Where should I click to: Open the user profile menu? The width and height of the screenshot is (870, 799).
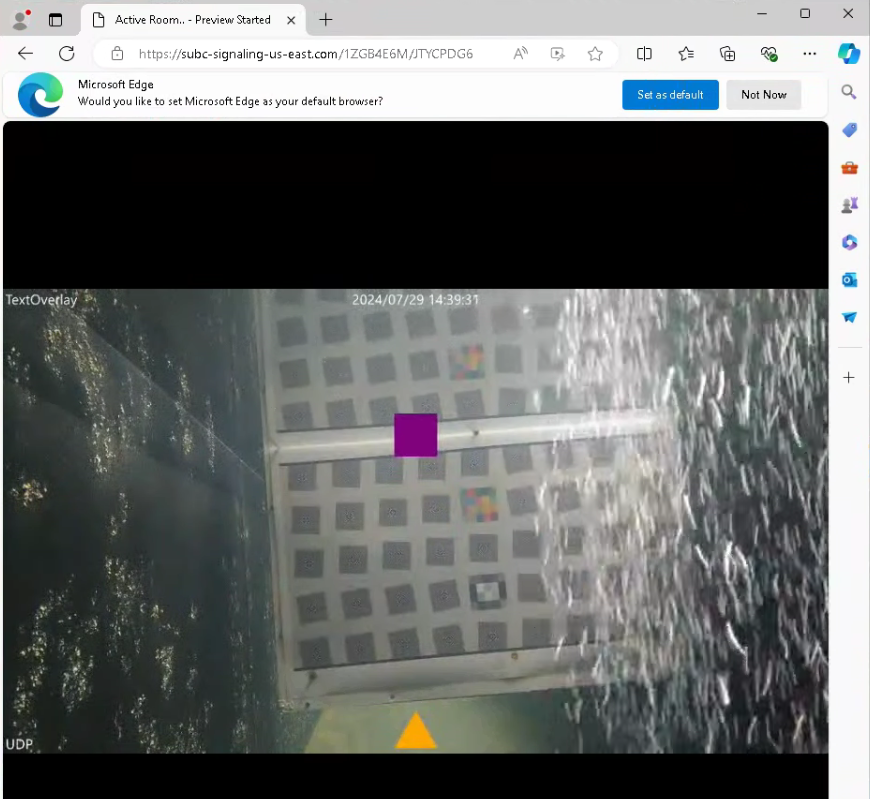tap(19, 19)
